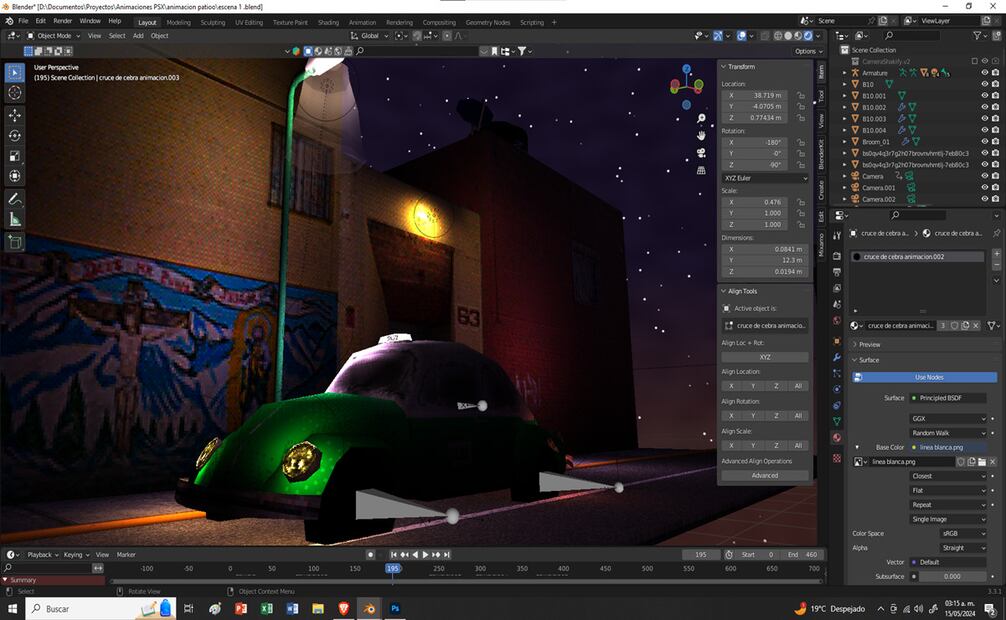1006x620 pixels.
Task: Launch Photoshop from the Windows taskbar
Action: click(396, 608)
